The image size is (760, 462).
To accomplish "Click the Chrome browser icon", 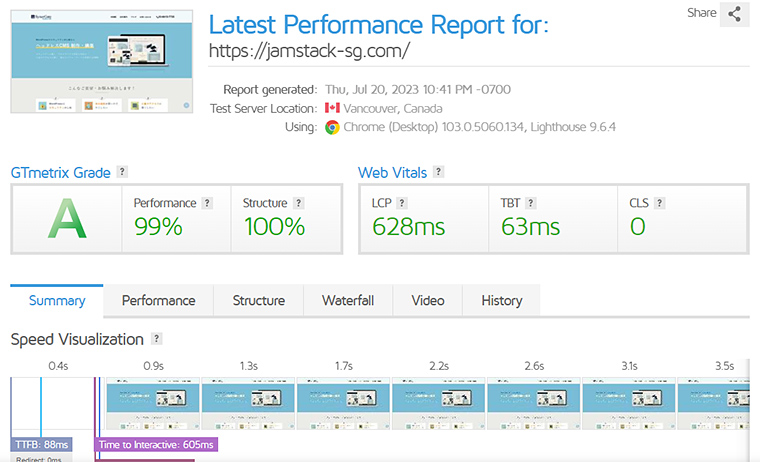I will tap(332, 127).
